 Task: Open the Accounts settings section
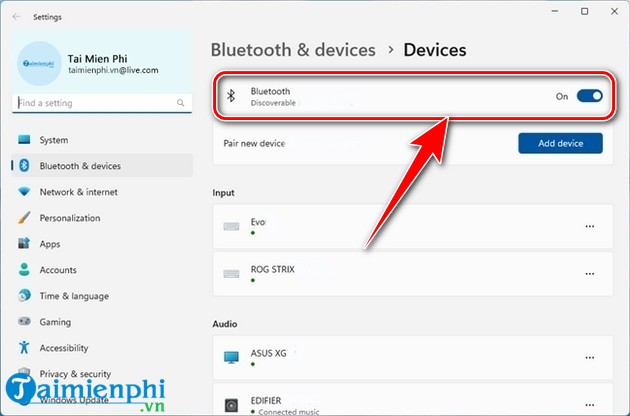click(x=102, y=270)
